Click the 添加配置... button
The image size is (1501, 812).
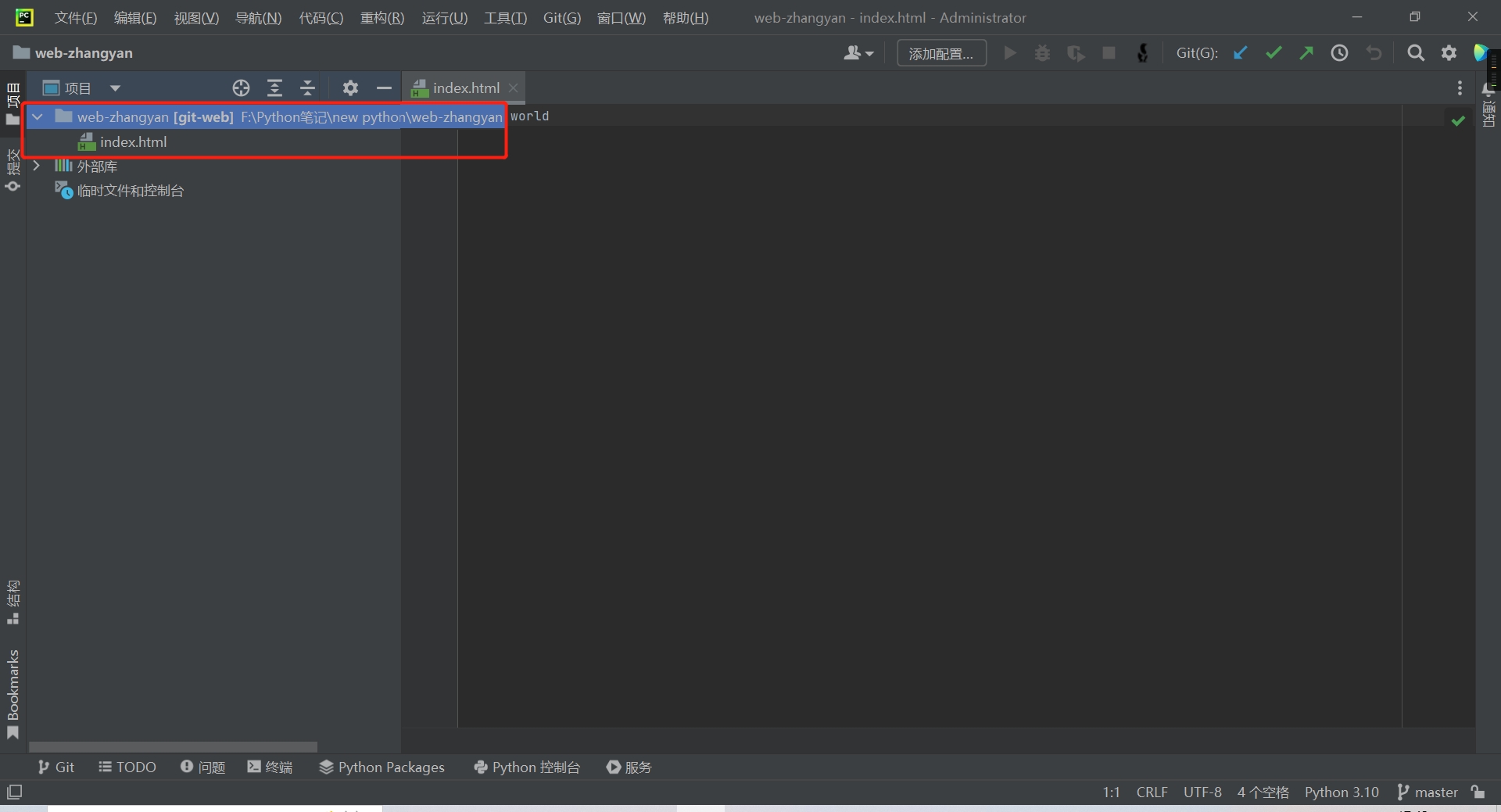tap(940, 53)
